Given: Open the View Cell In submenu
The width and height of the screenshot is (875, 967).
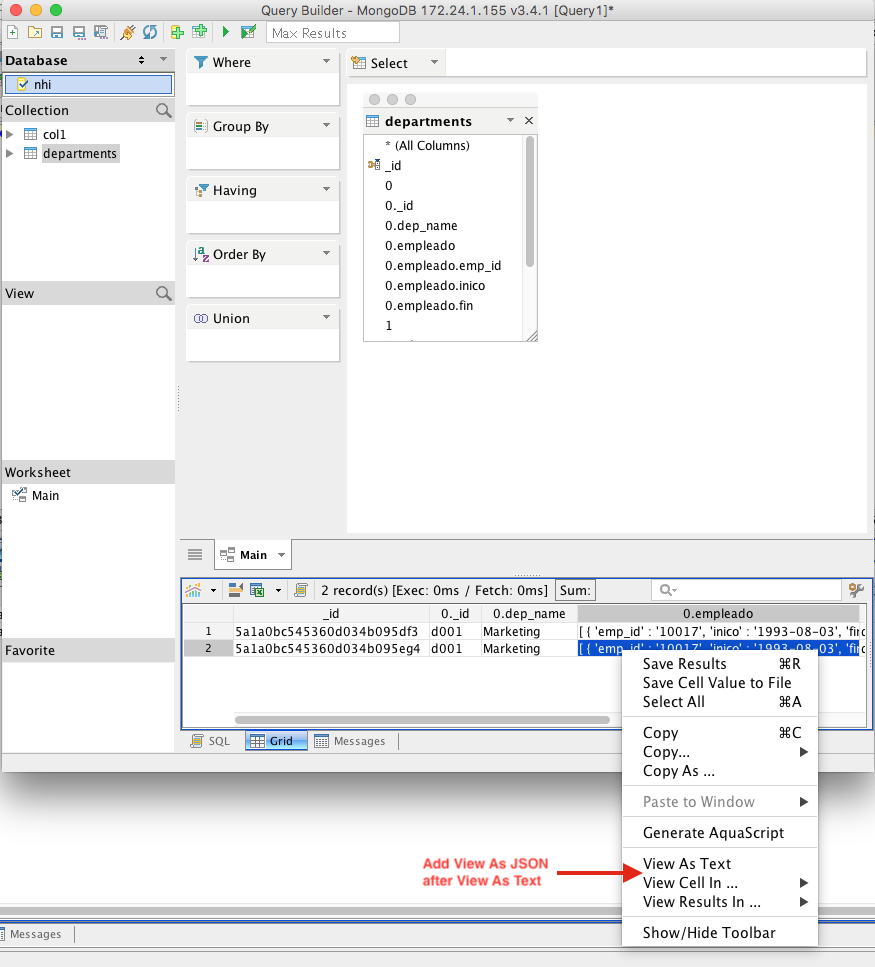Looking at the screenshot, I should click(720, 883).
